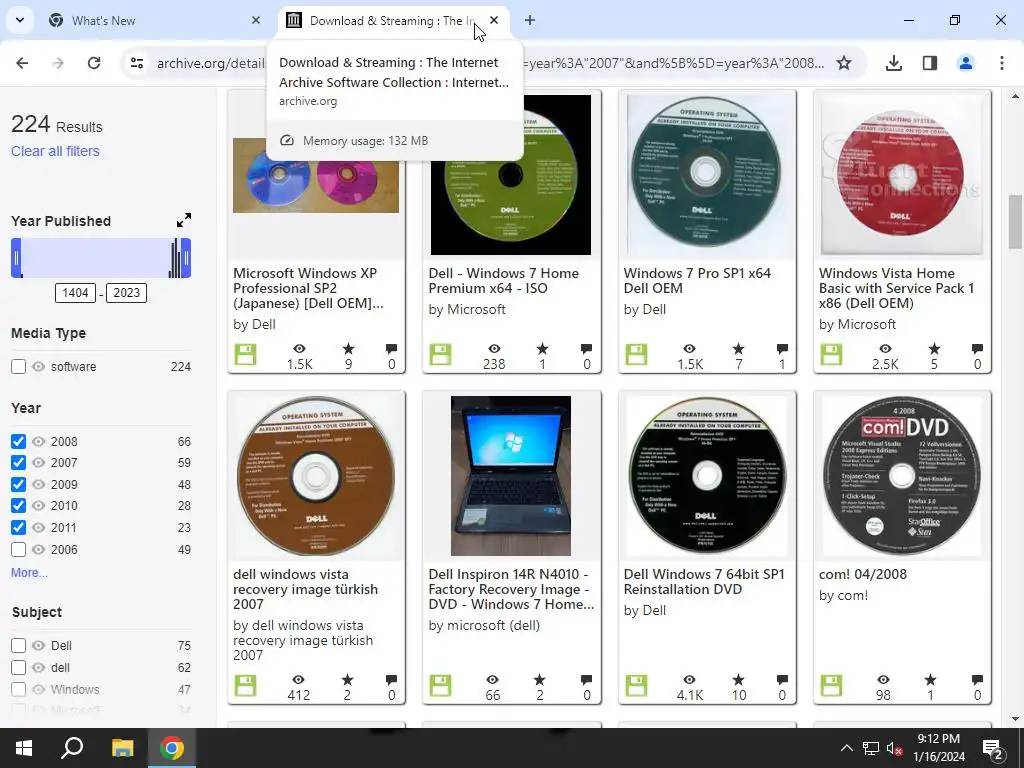This screenshot has height=768, width=1024.
Task: Open the Windows Start menu
Action: (24, 748)
